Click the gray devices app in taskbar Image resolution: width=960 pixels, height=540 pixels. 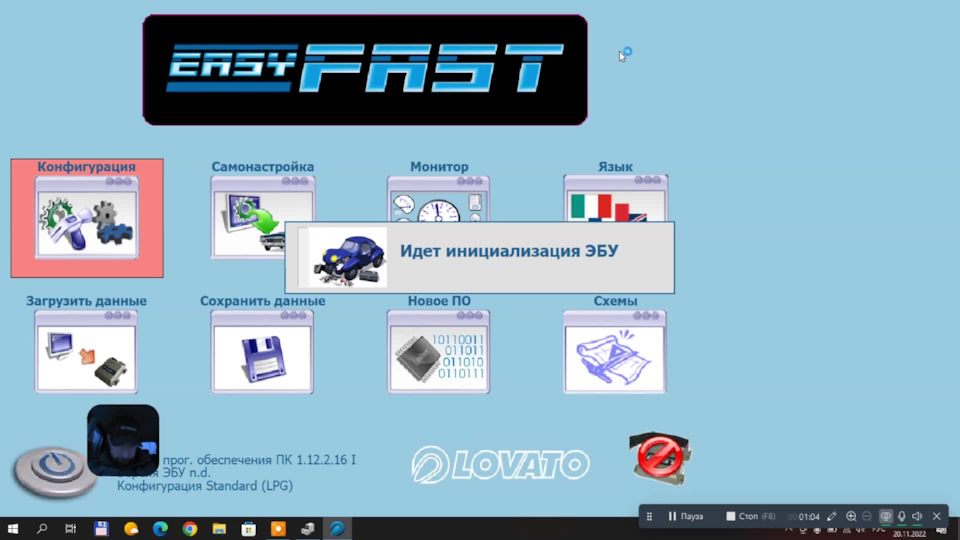[x=307, y=528]
